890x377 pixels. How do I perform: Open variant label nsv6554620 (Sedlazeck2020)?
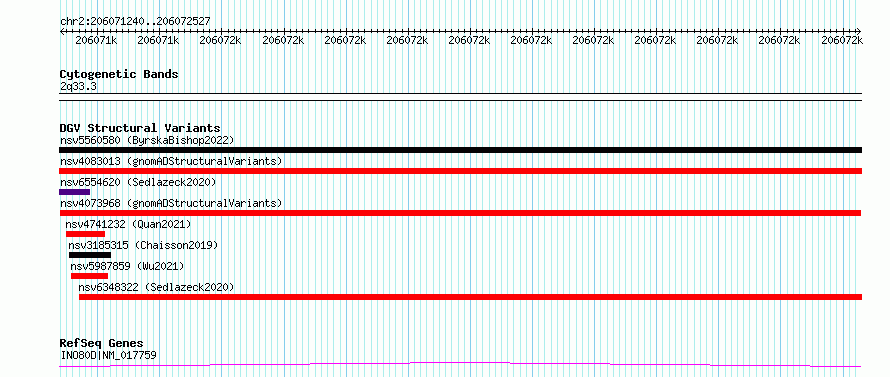coord(138,182)
